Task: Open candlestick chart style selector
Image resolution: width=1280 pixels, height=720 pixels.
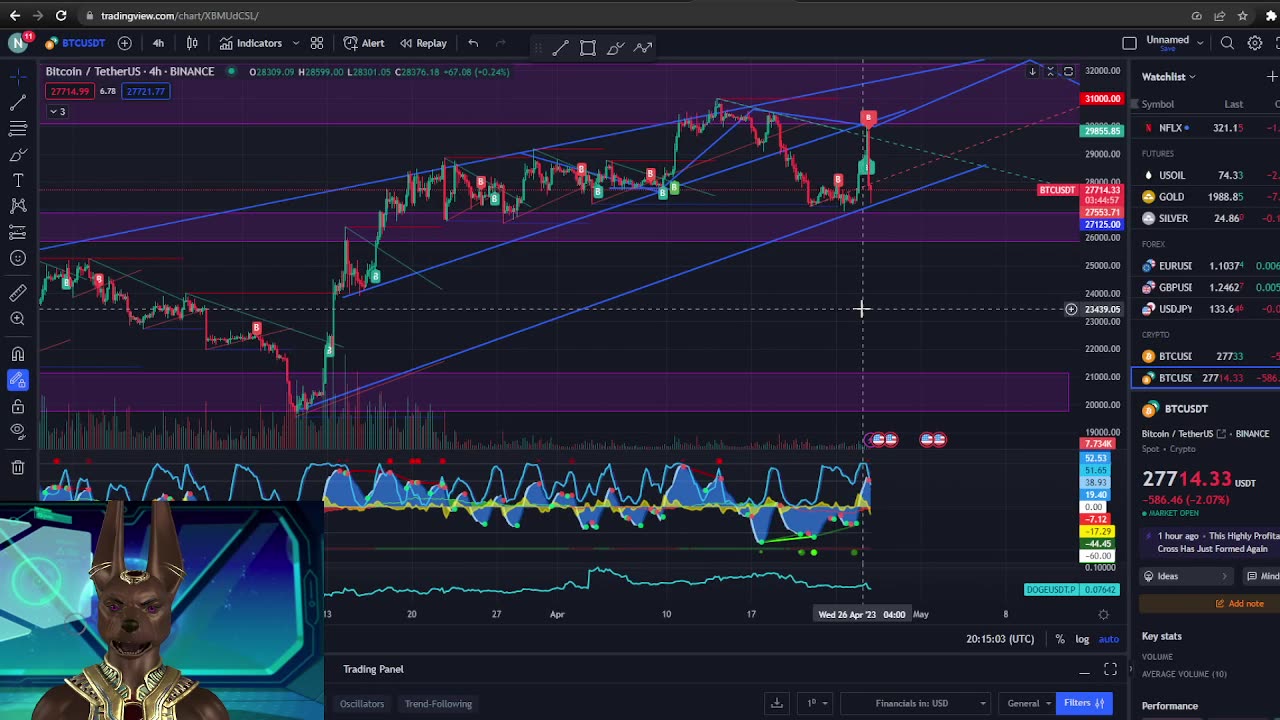Action: 192,43
